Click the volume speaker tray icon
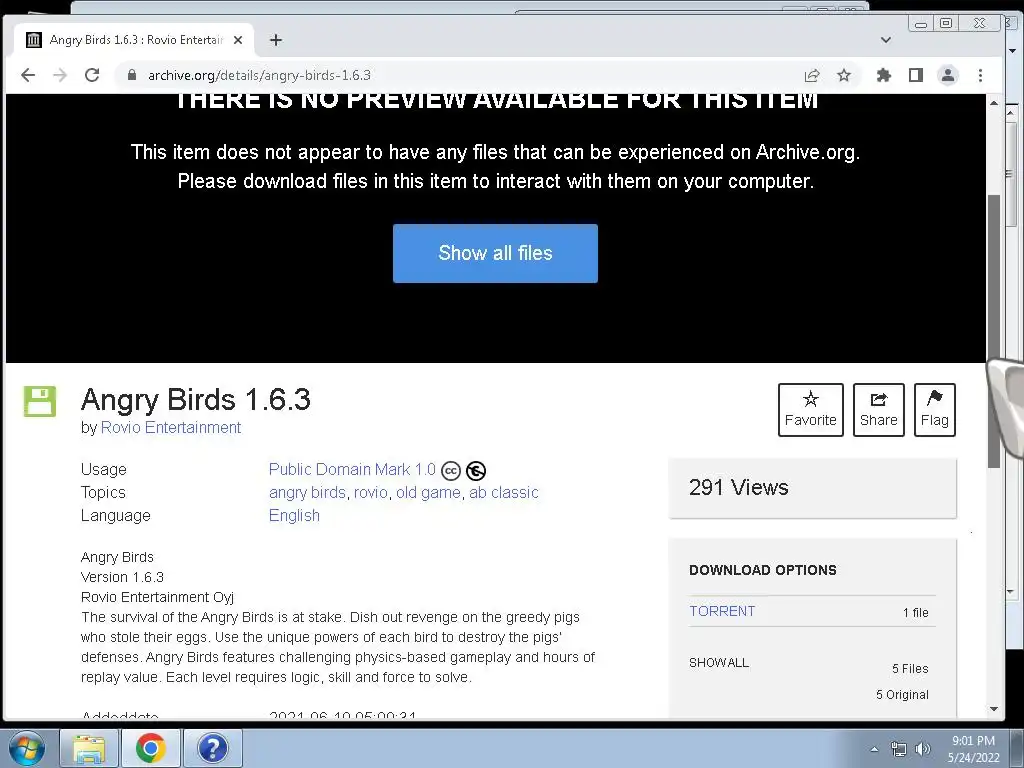Screen dimensions: 1024x768 pyautogui.click(x=922, y=749)
